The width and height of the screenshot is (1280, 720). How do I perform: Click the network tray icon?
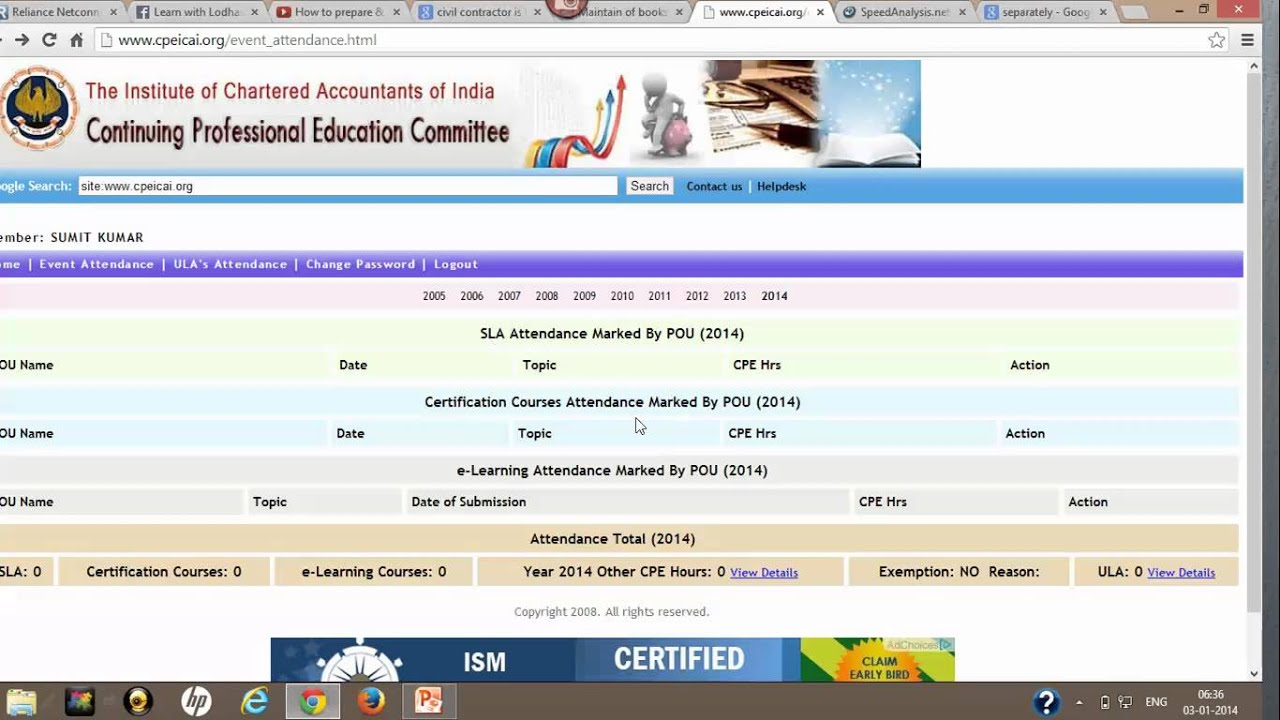click(1126, 702)
